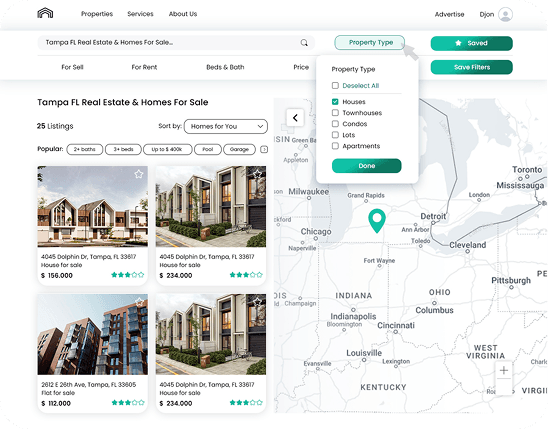Apply the Garage popular filter
Image resolution: width=548 pixels, height=429 pixels.
[239, 149]
